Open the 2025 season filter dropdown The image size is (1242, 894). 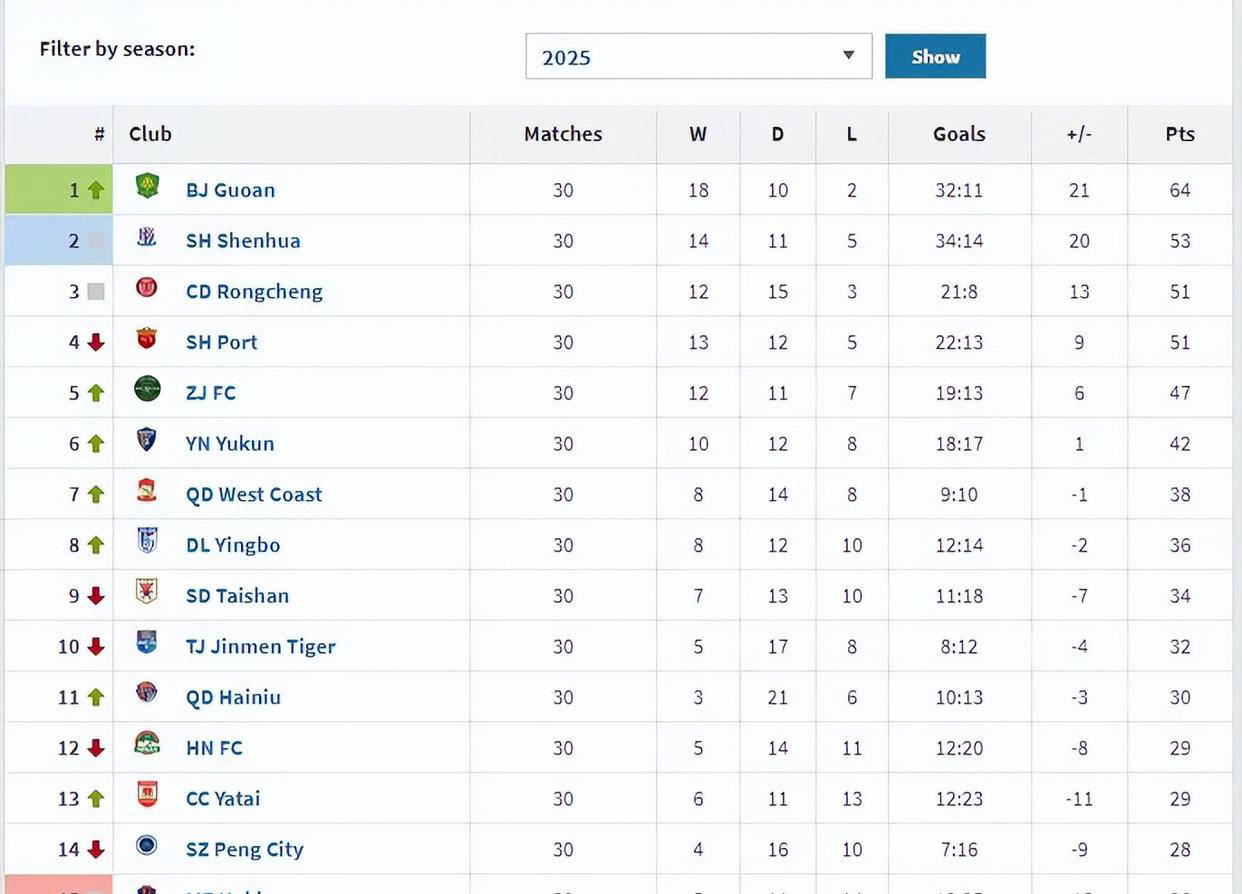pyautogui.click(x=698, y=57)
